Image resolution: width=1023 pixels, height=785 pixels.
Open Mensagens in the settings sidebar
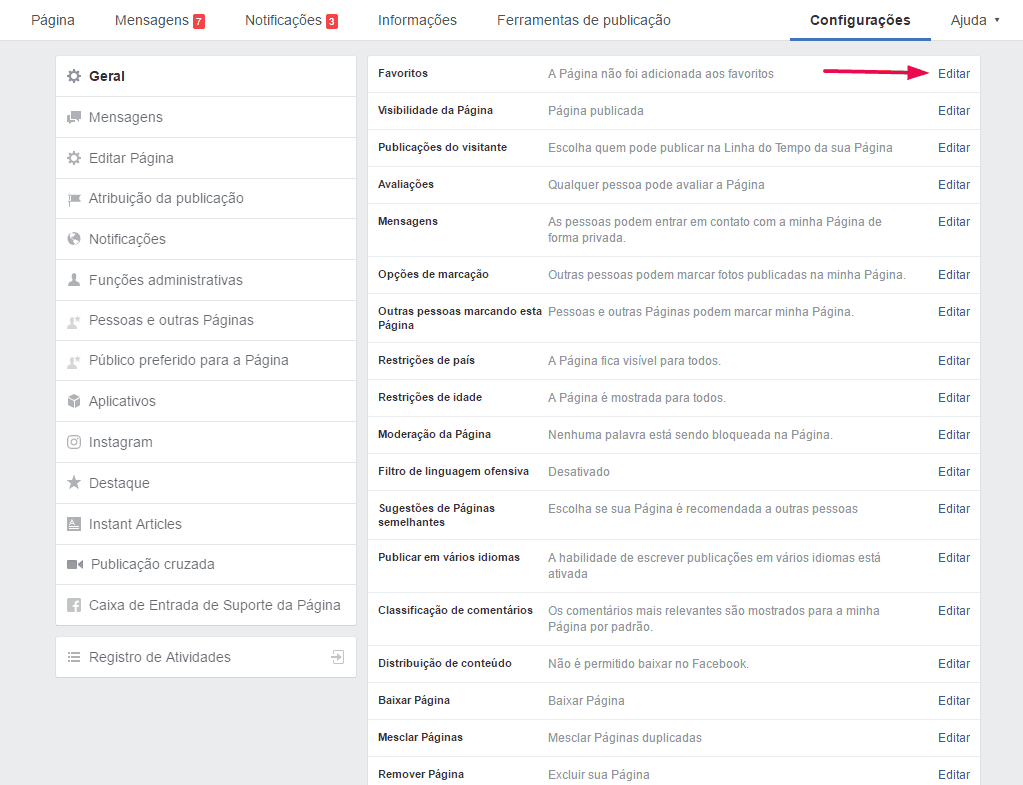(x=206, y=117)
